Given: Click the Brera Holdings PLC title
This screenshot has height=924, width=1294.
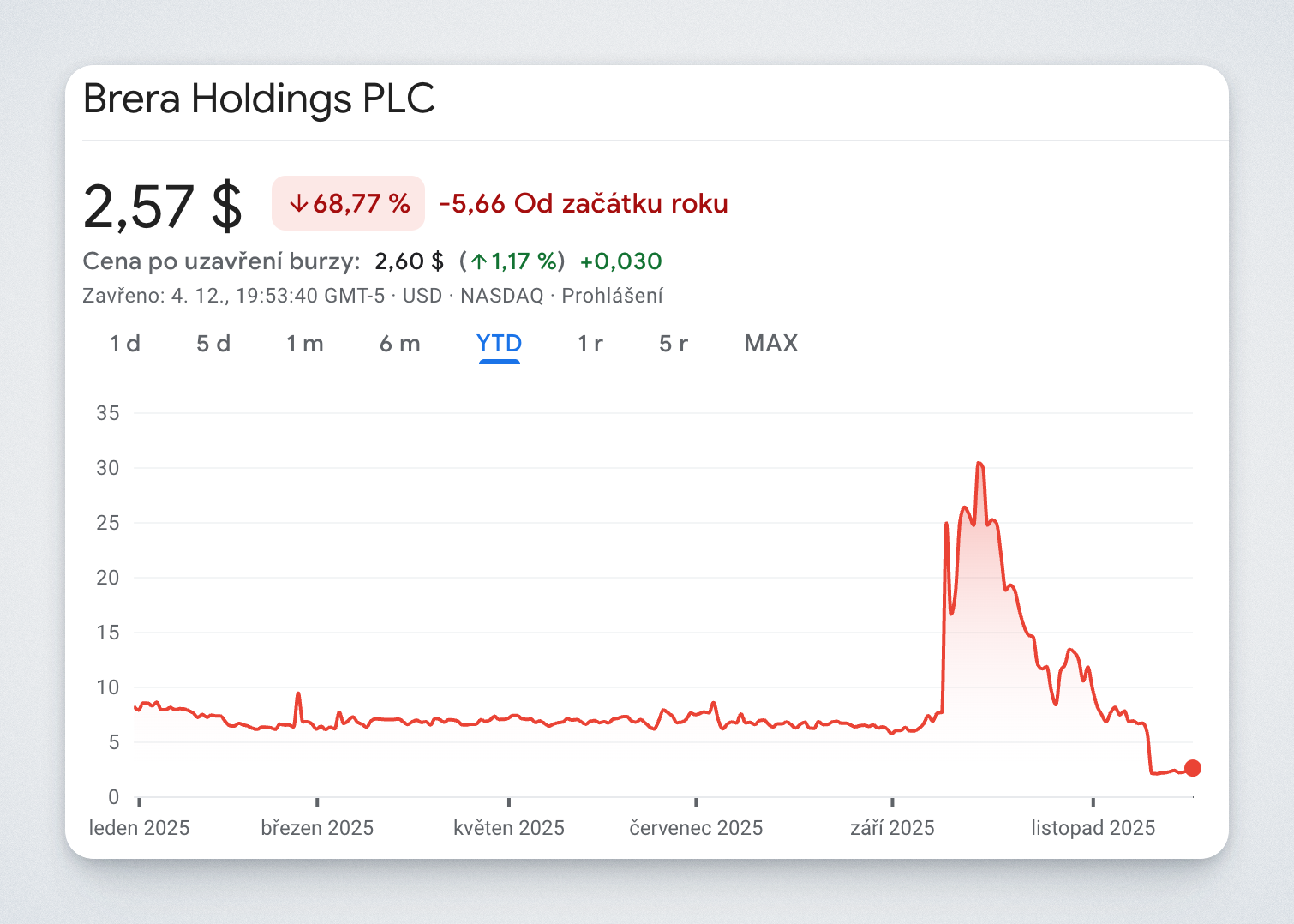Looking at the screenshot, I should click(x=259, y=99).
